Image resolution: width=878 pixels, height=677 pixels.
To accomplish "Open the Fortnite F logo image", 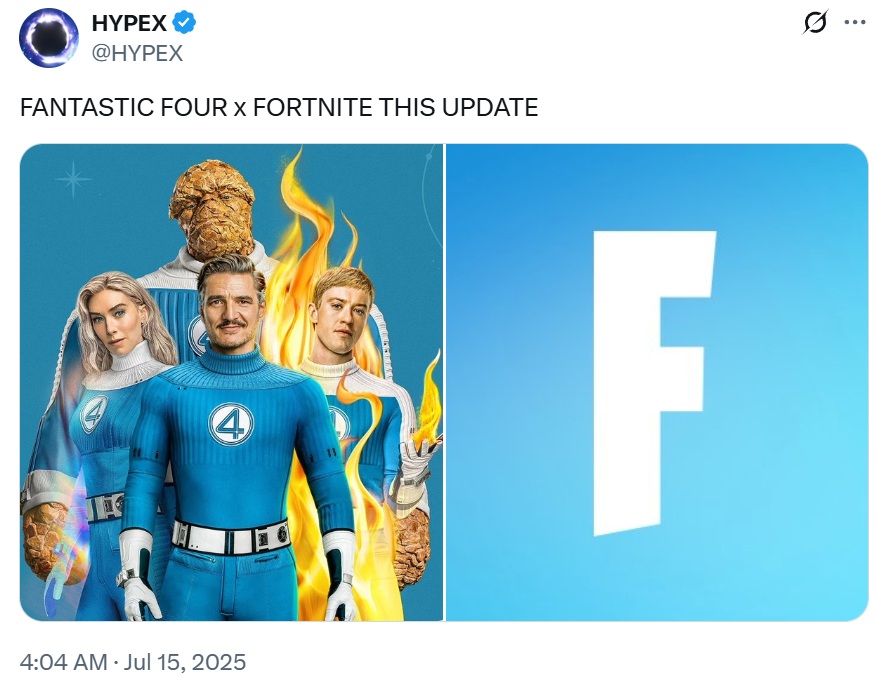I will click(657, 382).
